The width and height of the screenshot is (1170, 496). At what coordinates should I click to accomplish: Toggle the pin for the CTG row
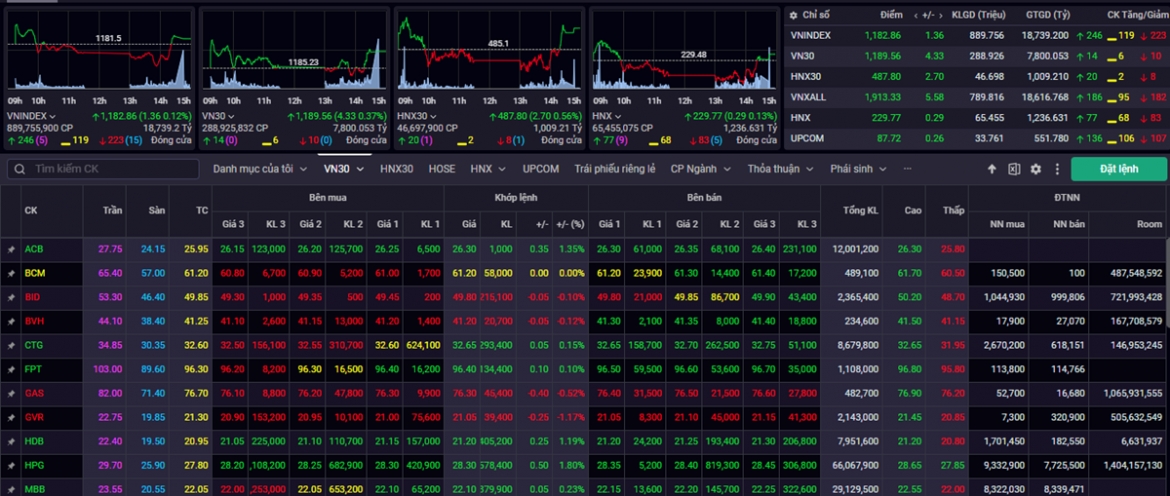click(10, 345)
